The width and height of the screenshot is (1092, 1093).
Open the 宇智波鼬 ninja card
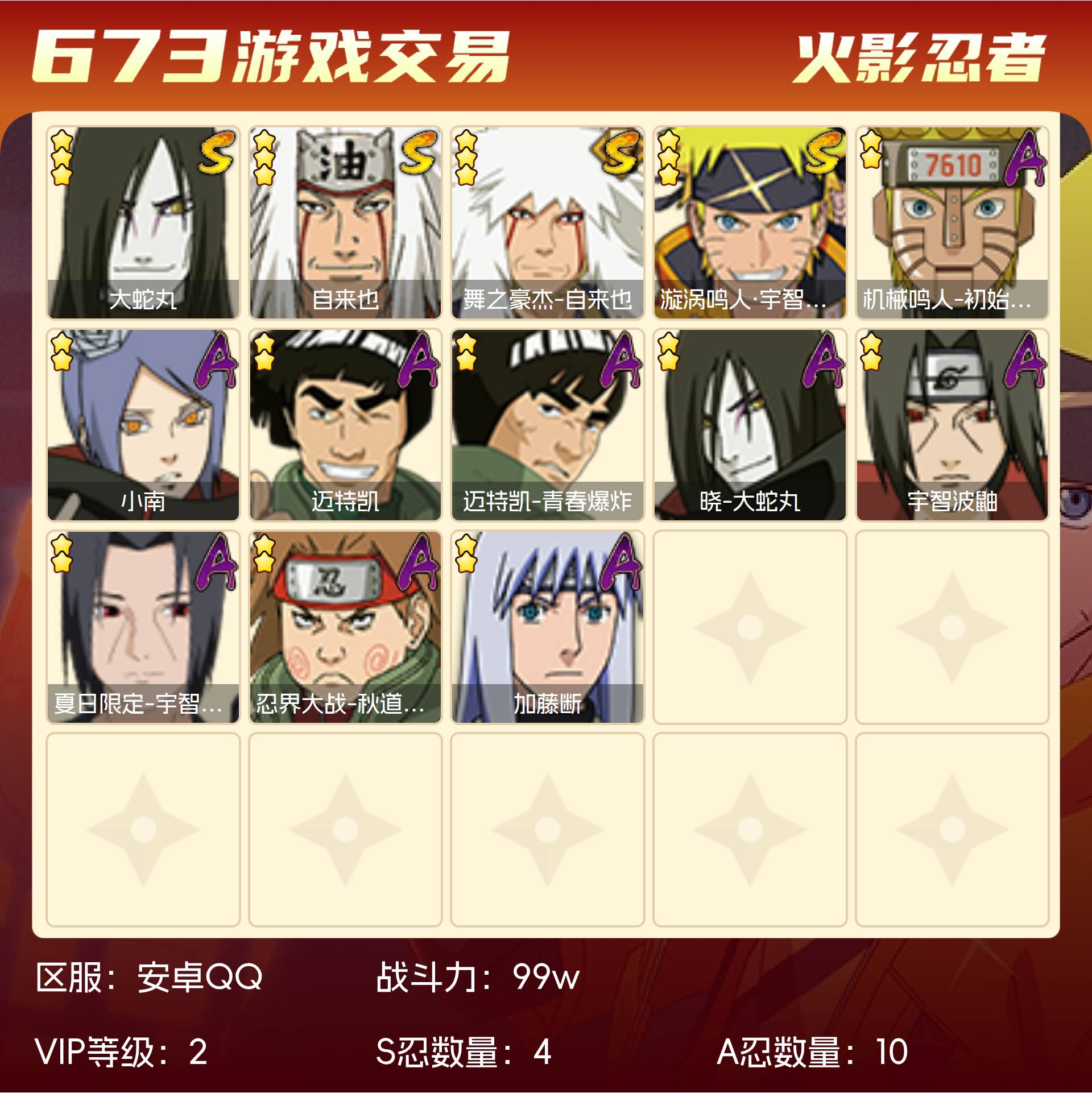[x=952, y=425]
